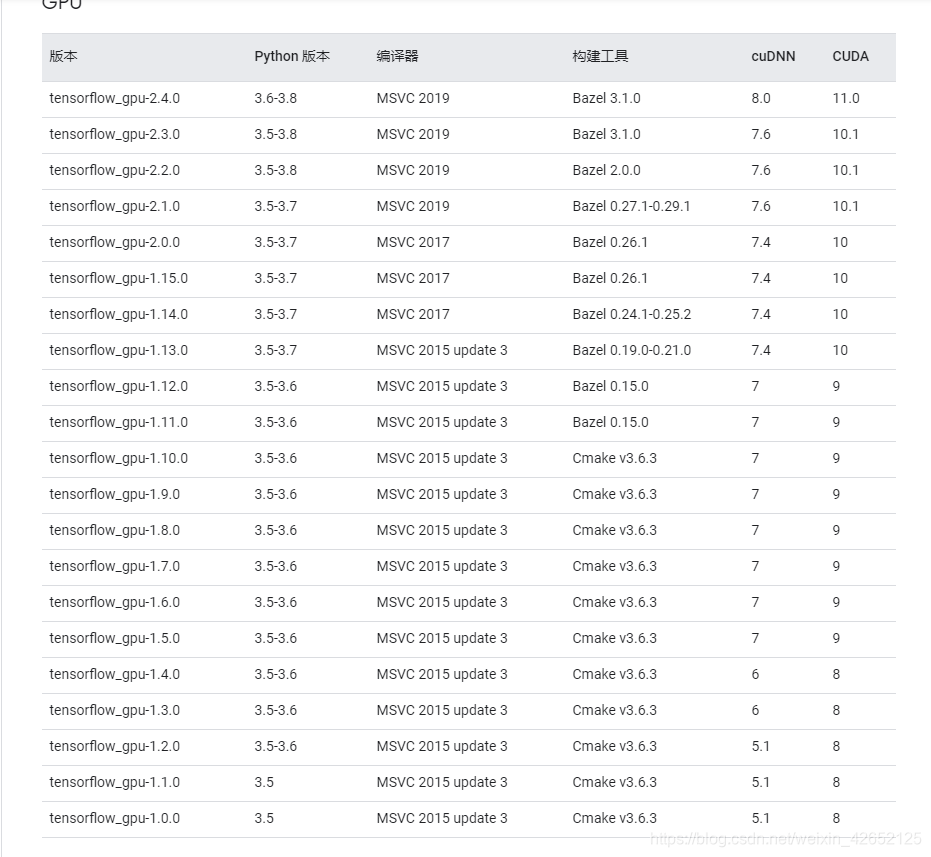Click CUDA 9 in the tensorflow_gpu-1.5.0 row
Viewport: 931px width, 857px height.
pos(836,638)
